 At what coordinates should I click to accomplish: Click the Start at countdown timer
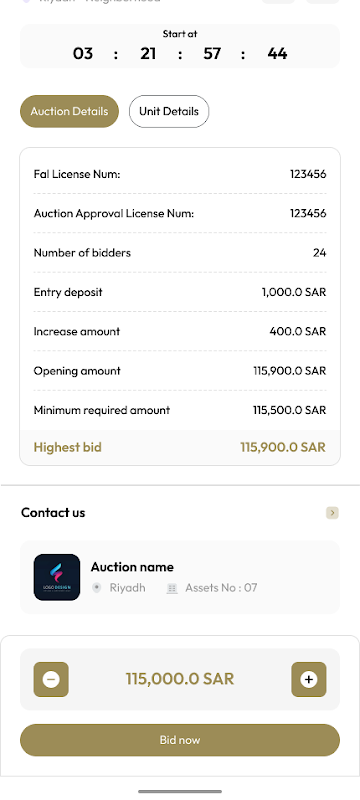[180, 46]
